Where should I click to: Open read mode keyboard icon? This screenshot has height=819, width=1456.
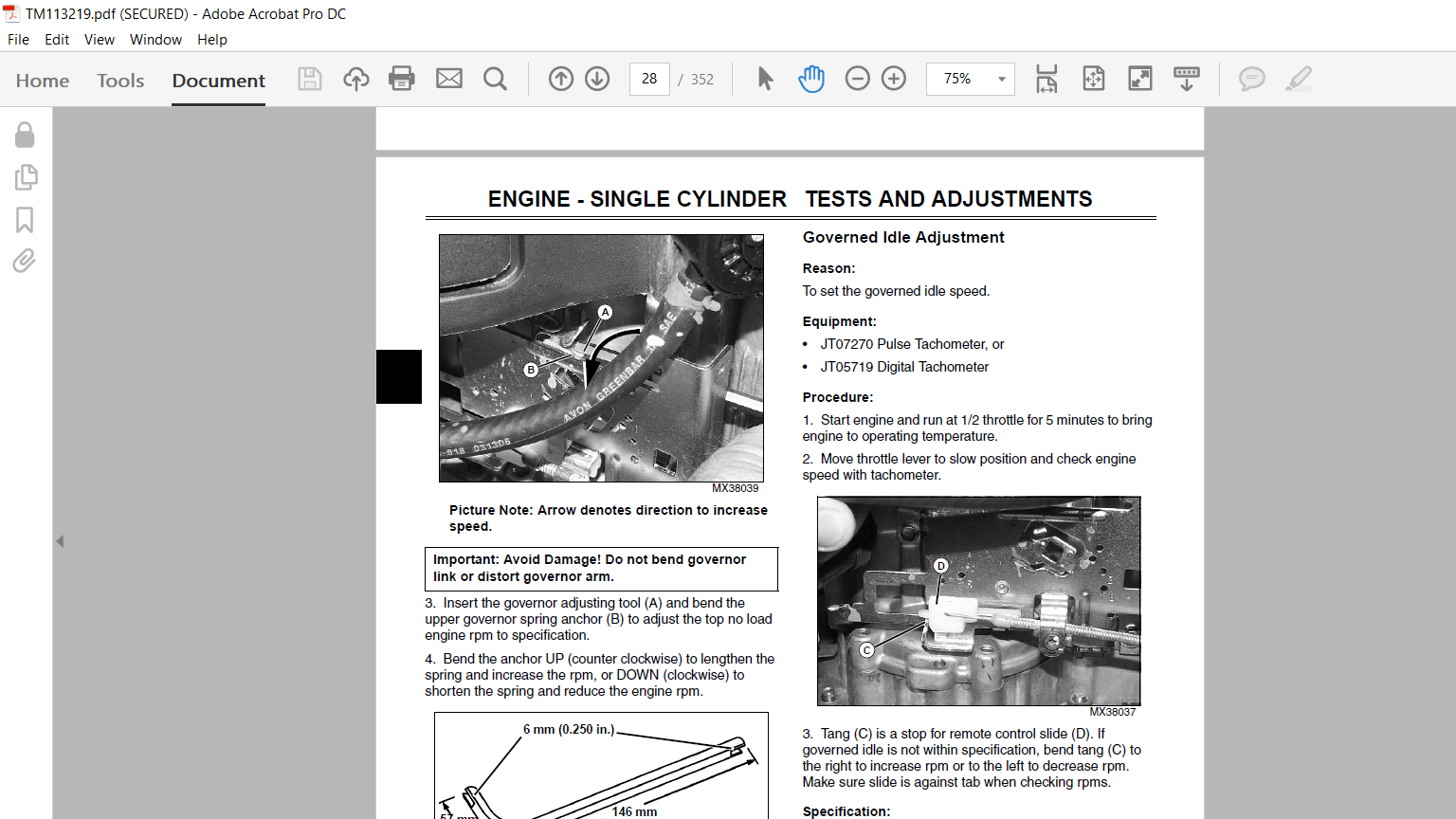(1187, 79)
